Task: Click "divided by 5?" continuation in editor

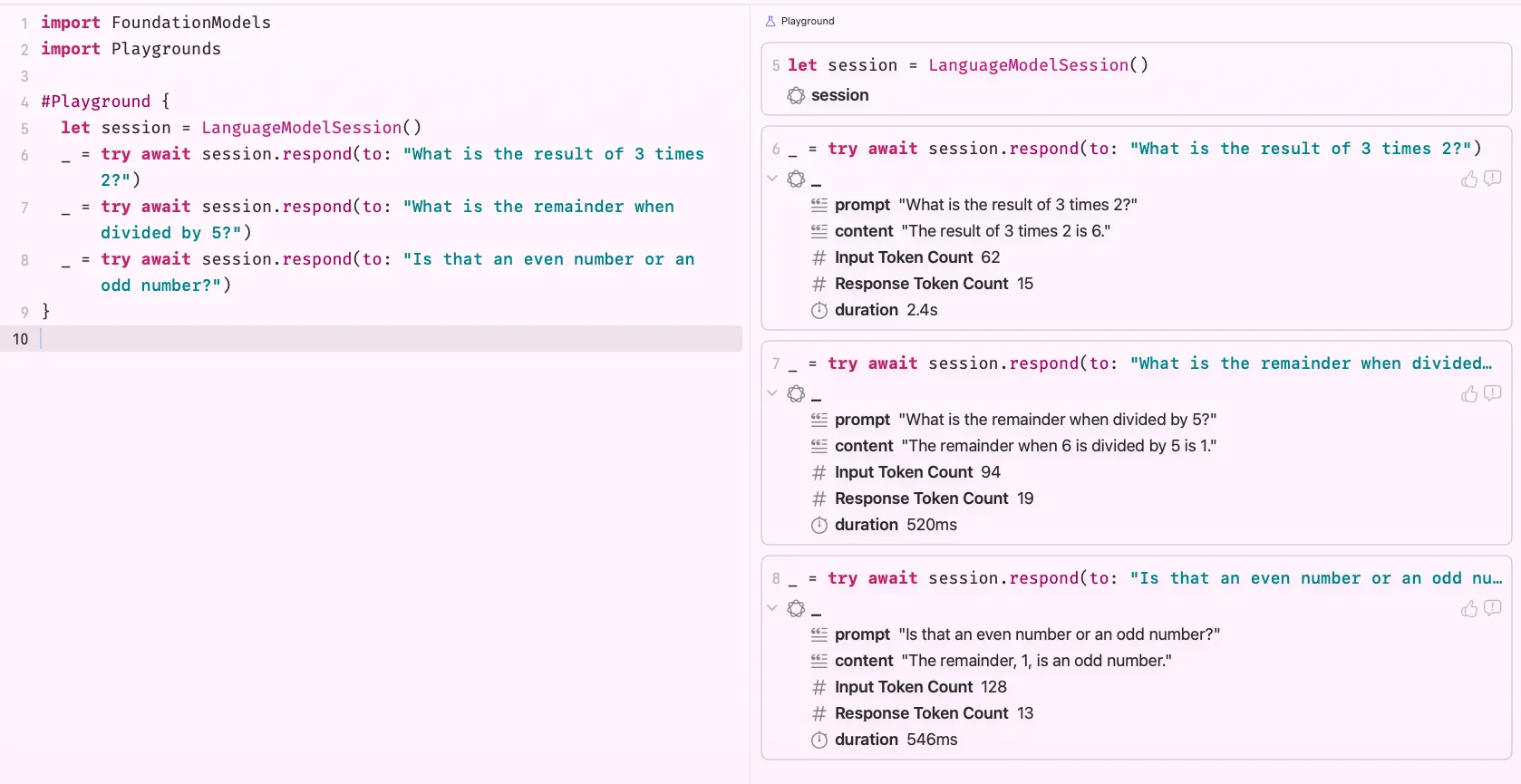Action: [170, 233]
